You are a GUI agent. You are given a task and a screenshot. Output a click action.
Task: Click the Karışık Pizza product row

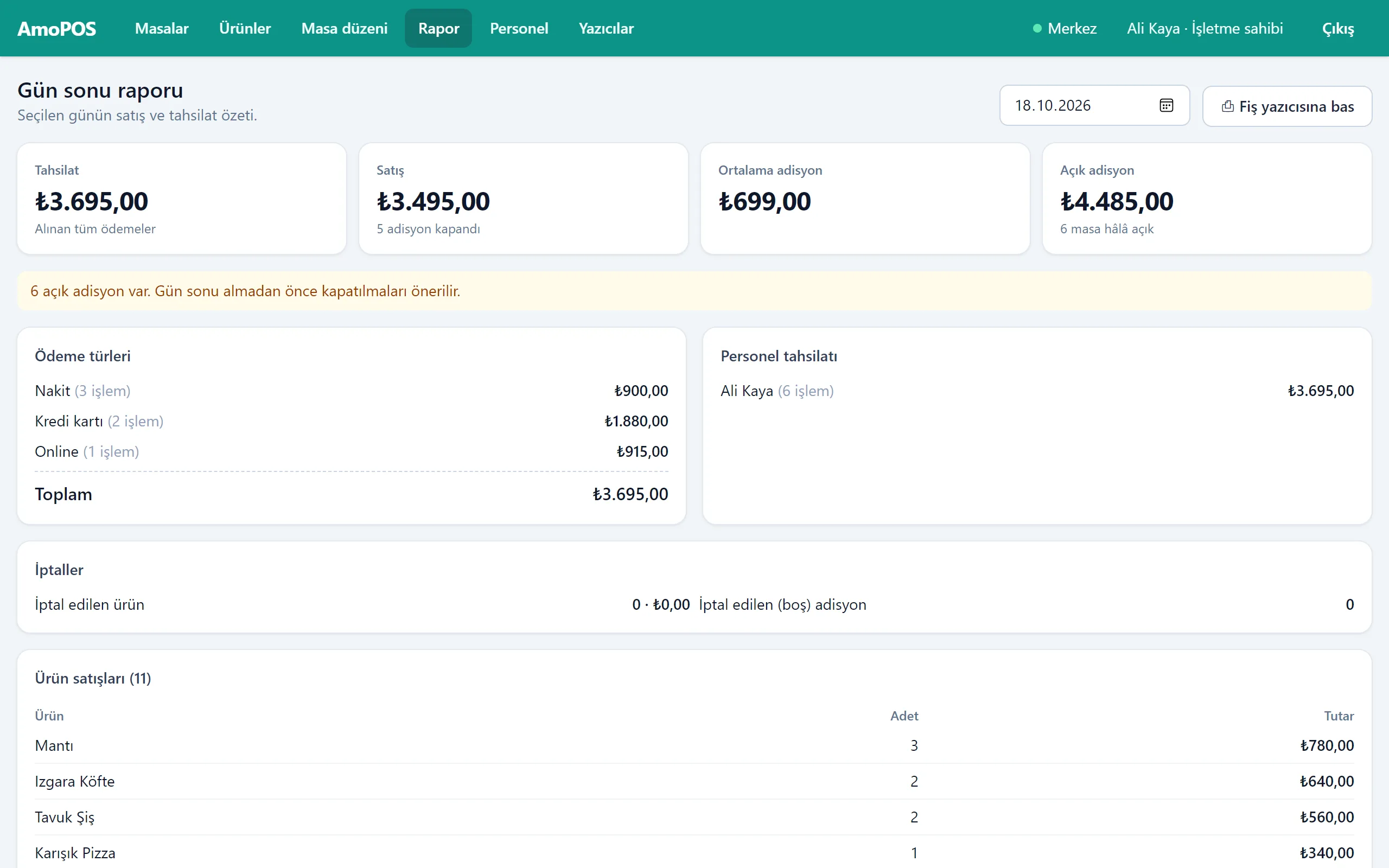pyautogui.click(x=694, y=852)
